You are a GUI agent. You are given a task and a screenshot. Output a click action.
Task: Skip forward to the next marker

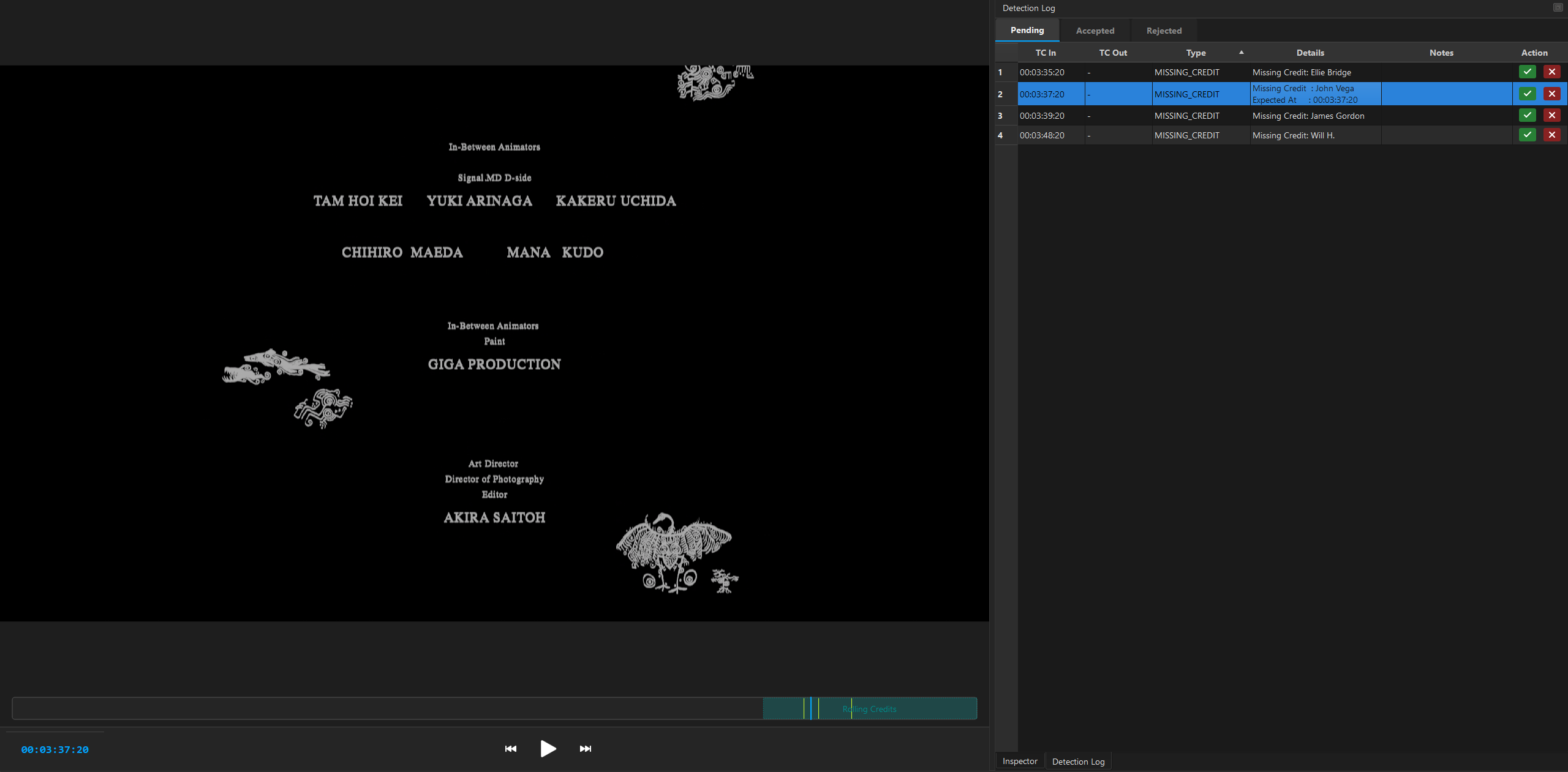pyautogui.click(x=584, y=748)
